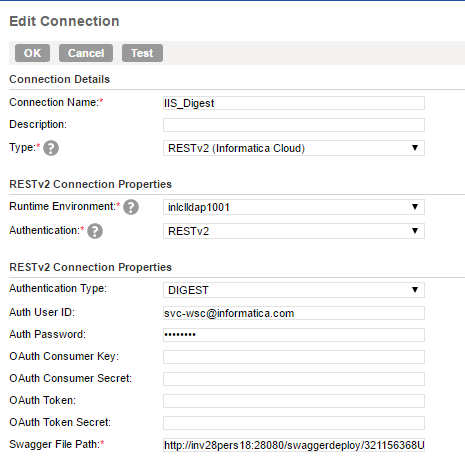Screen dimensions: 465x459
Task: Click the OAuth Consumer Key field
Action: pos(294,357)
